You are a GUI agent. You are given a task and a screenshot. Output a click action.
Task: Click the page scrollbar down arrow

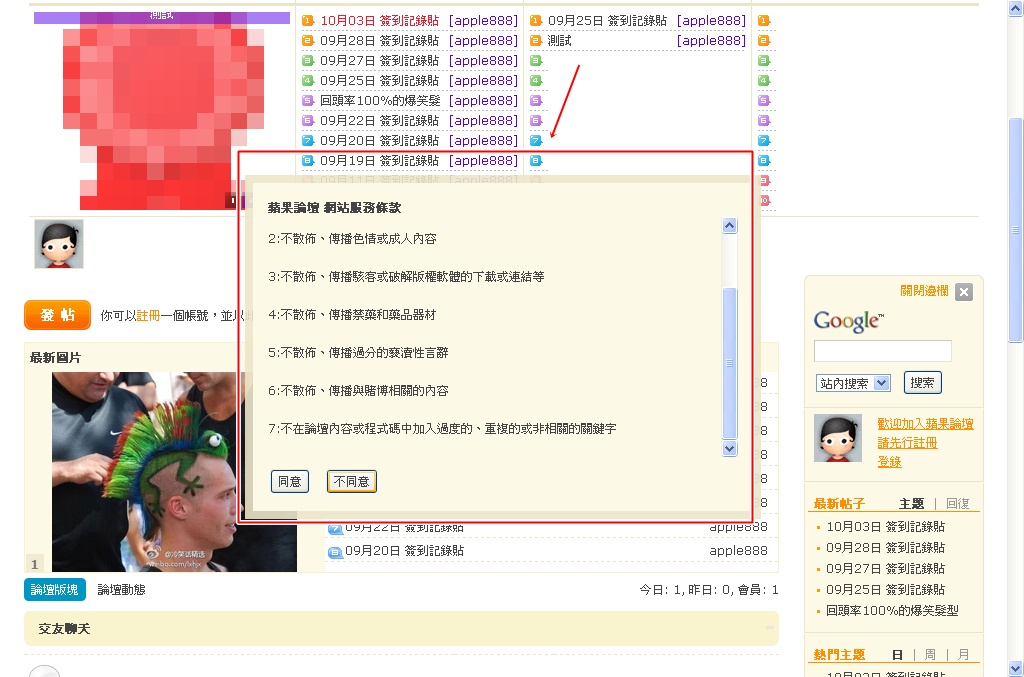pyautogui.click(x=1016, y=669)
